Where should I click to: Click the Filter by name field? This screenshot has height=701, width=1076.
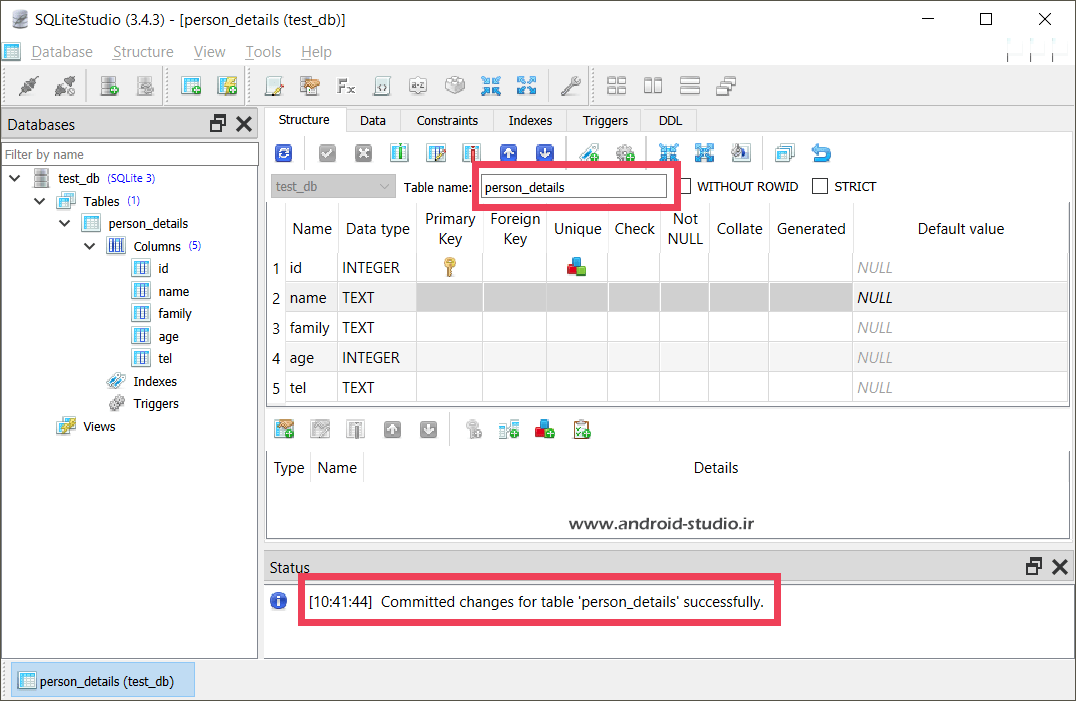point(130,154)
